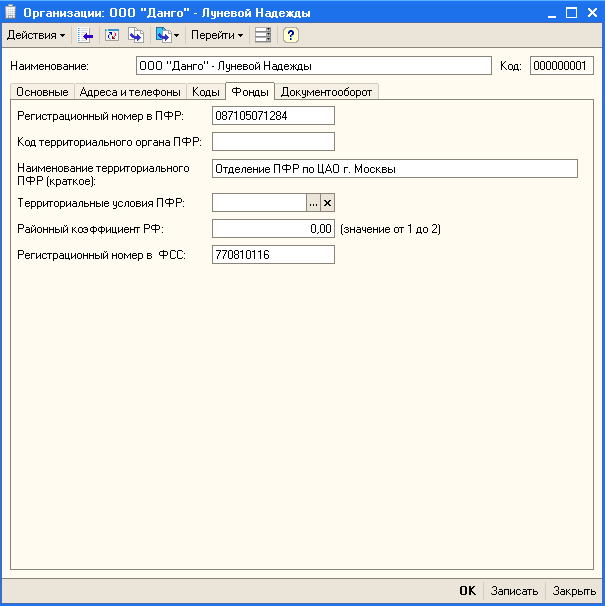
Task: Click the Регистрационный номер в ФСС field
Action: pyautogui.click(x=273, y=255)
